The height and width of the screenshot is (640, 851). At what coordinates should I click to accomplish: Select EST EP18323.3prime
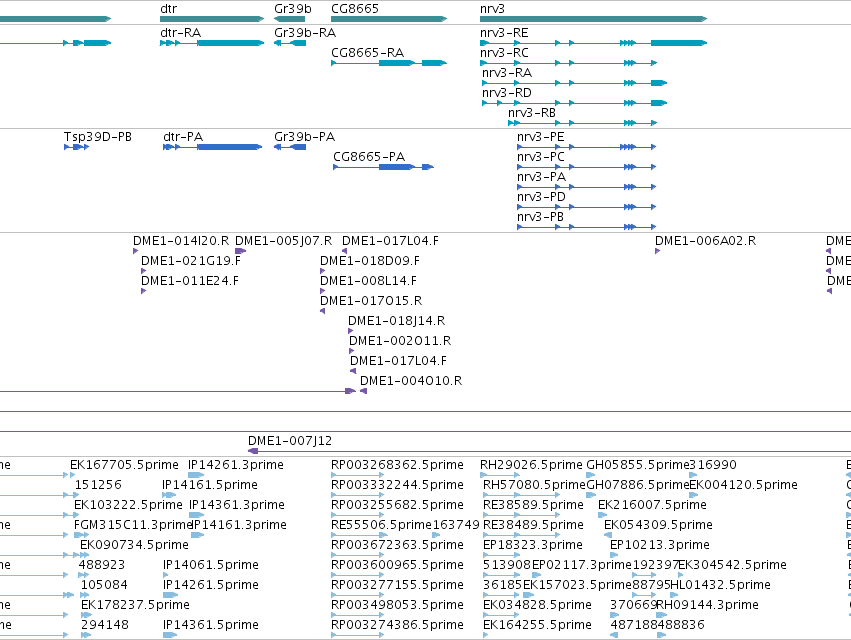(x=532, y=545)
